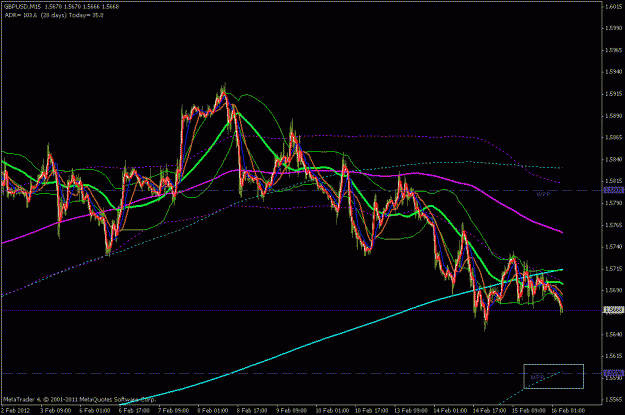Click the 8 Feb 01:00 time label
Viewport: 625px width, 415px height.
click(x=213, y=410)
